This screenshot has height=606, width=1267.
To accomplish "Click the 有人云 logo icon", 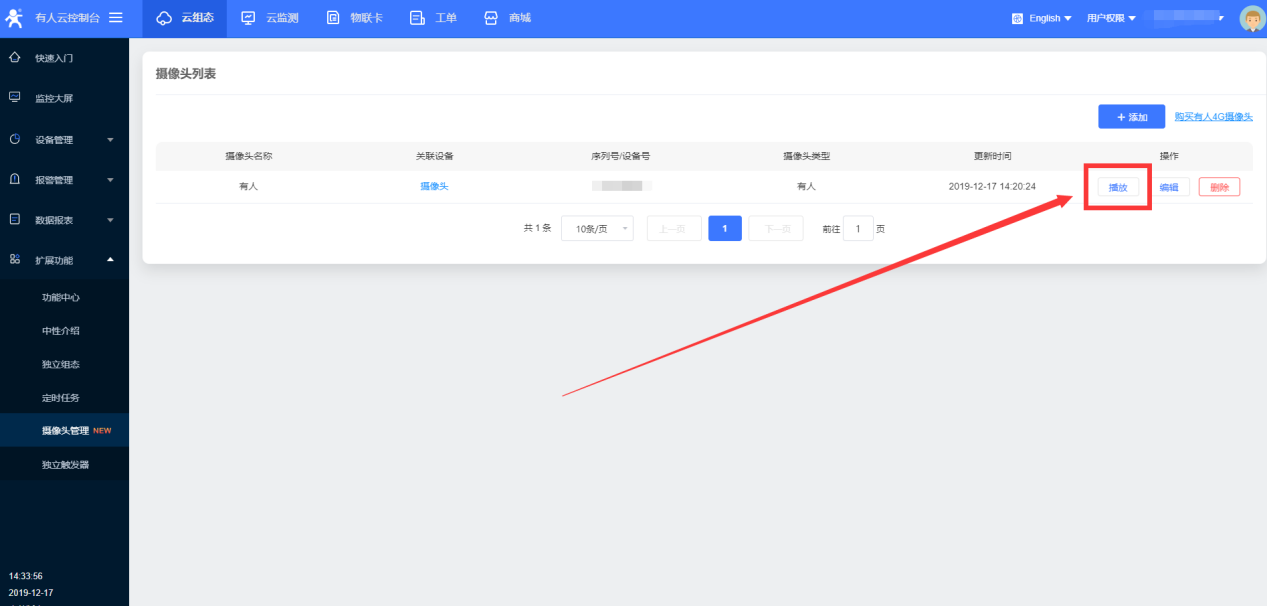I will pos(15,18).
